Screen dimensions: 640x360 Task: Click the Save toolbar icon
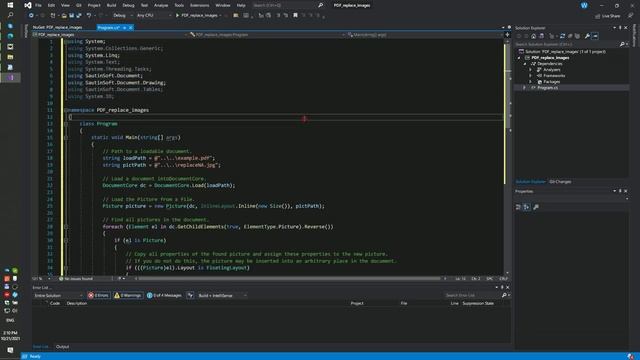coord(71,16)
